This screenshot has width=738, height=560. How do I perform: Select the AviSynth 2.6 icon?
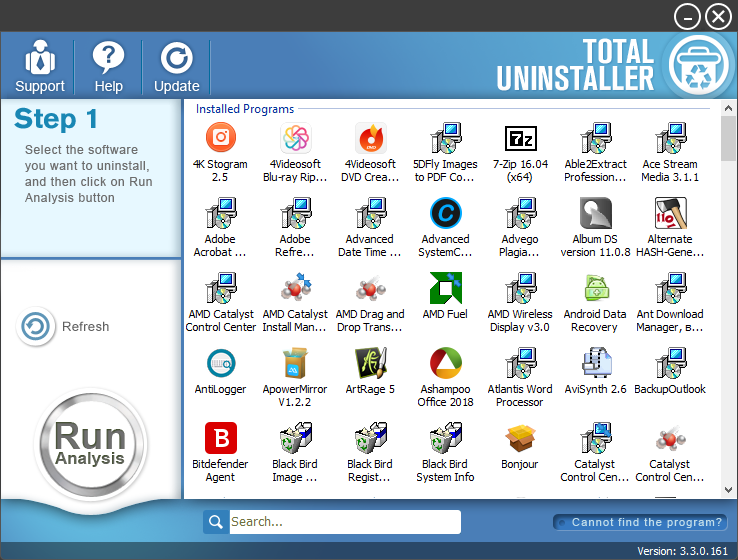pyautogui.click(x=595, y=363)
